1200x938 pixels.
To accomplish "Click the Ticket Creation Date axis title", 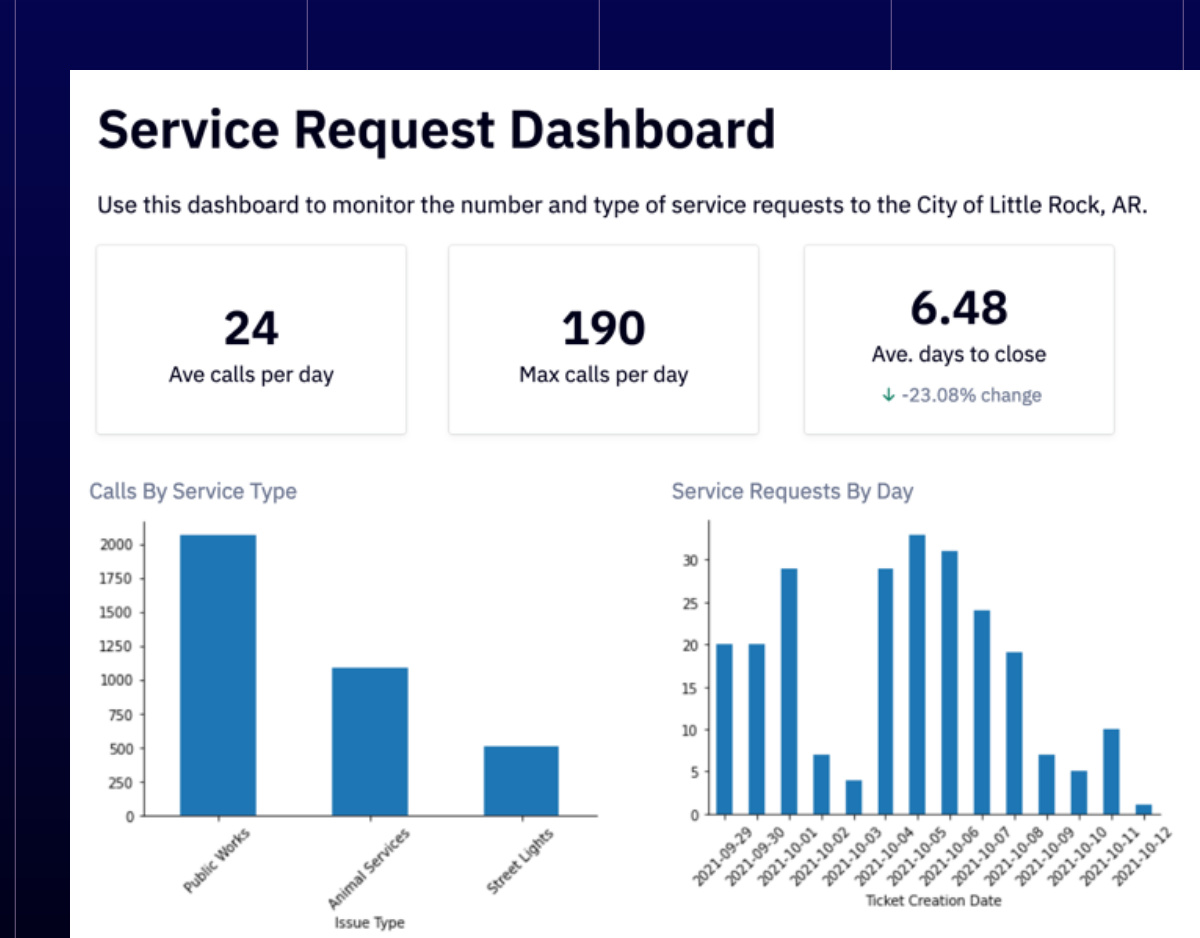I will (933, 900).
